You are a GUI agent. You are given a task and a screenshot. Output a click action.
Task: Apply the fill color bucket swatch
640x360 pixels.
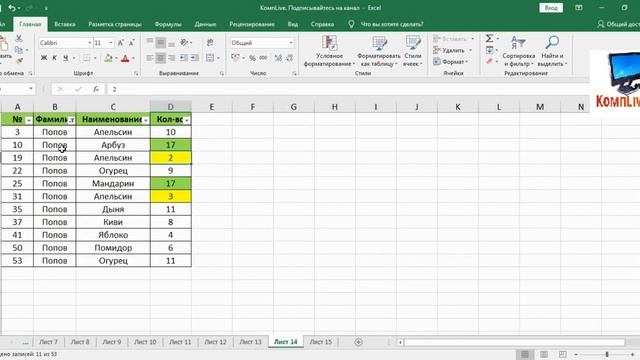pos(108,58)
